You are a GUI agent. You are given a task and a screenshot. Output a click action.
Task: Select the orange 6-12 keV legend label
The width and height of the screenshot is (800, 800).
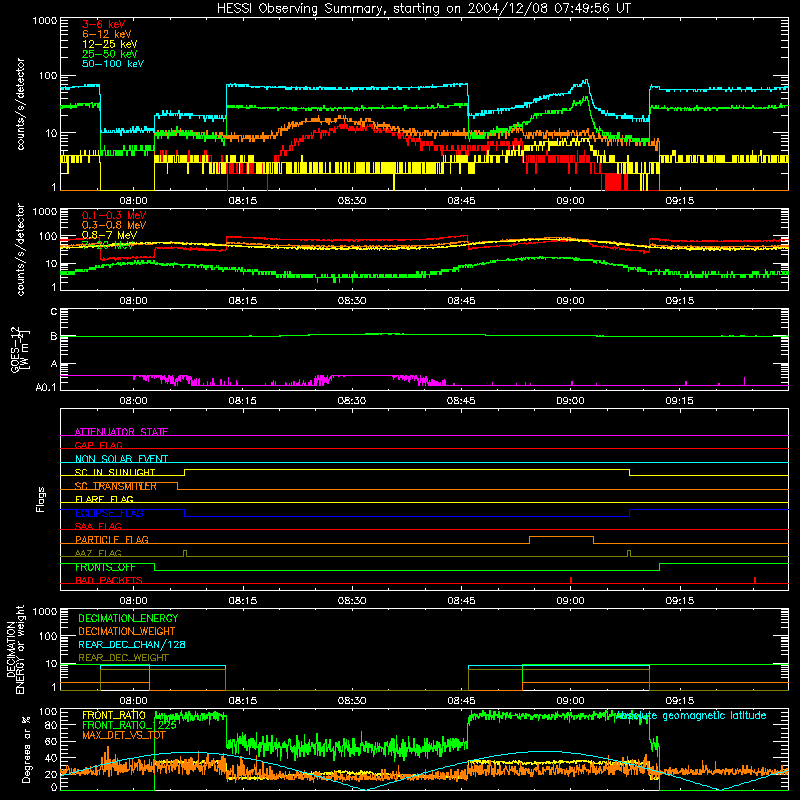[107, 34]
